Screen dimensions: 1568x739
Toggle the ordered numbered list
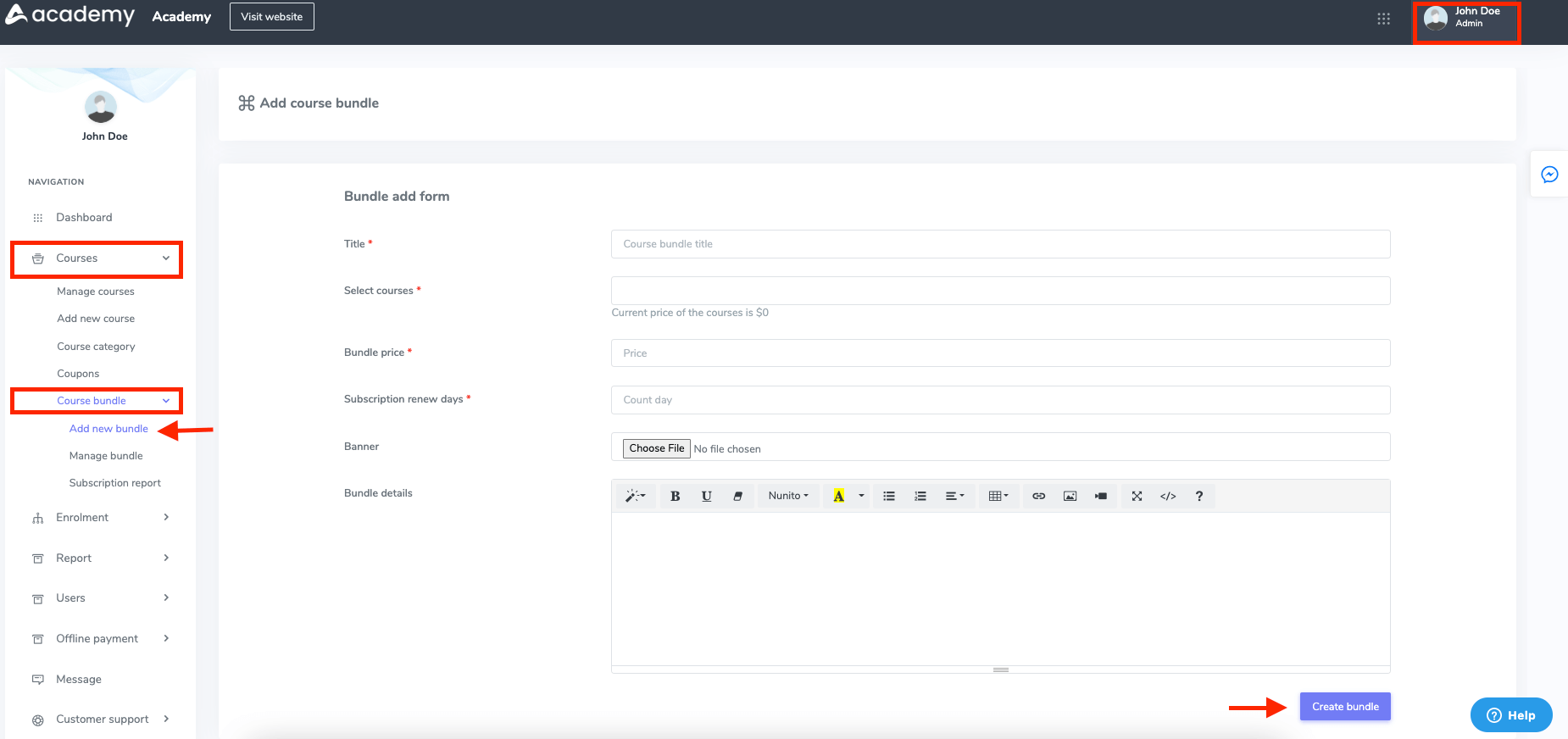[920, 497]
